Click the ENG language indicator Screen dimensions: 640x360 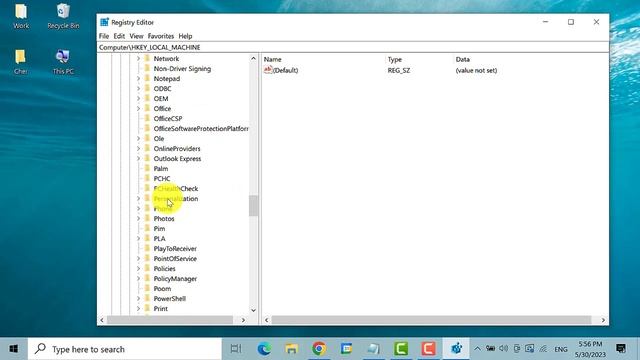(x=561, y=349)
